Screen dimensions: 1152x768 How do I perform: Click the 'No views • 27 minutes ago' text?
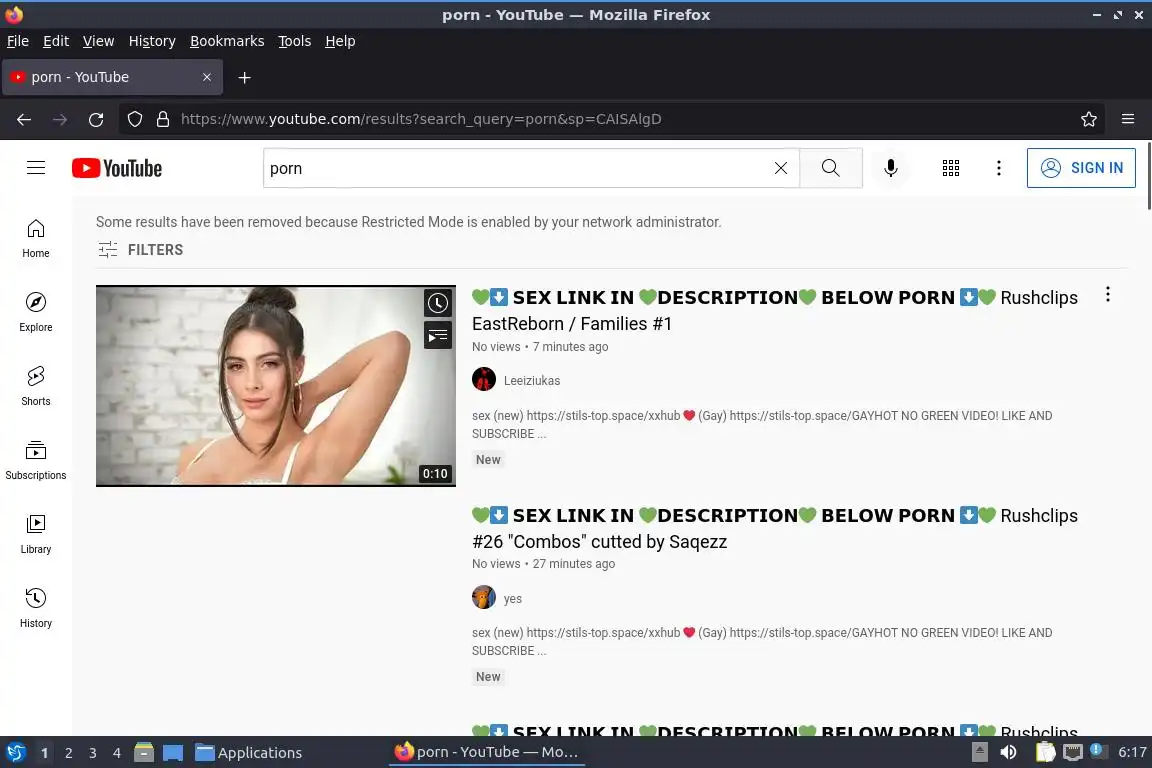click(x=544, y=564)
